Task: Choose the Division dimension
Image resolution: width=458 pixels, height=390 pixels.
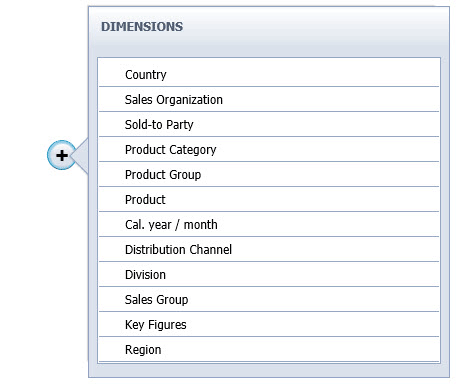Action: coord(269,274)
